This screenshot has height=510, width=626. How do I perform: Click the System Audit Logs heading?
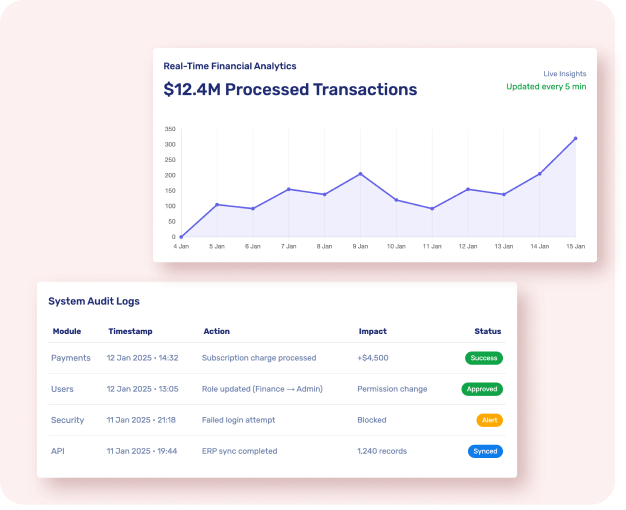coord(94,301)
